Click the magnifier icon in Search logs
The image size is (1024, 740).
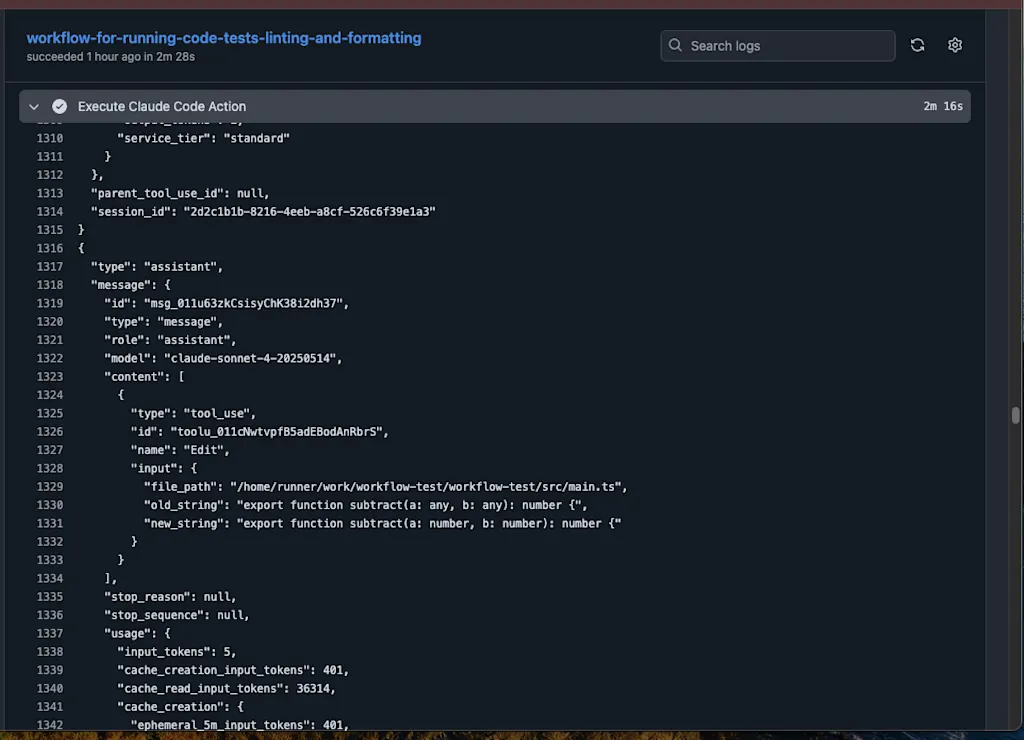click(x=675, y=45)
